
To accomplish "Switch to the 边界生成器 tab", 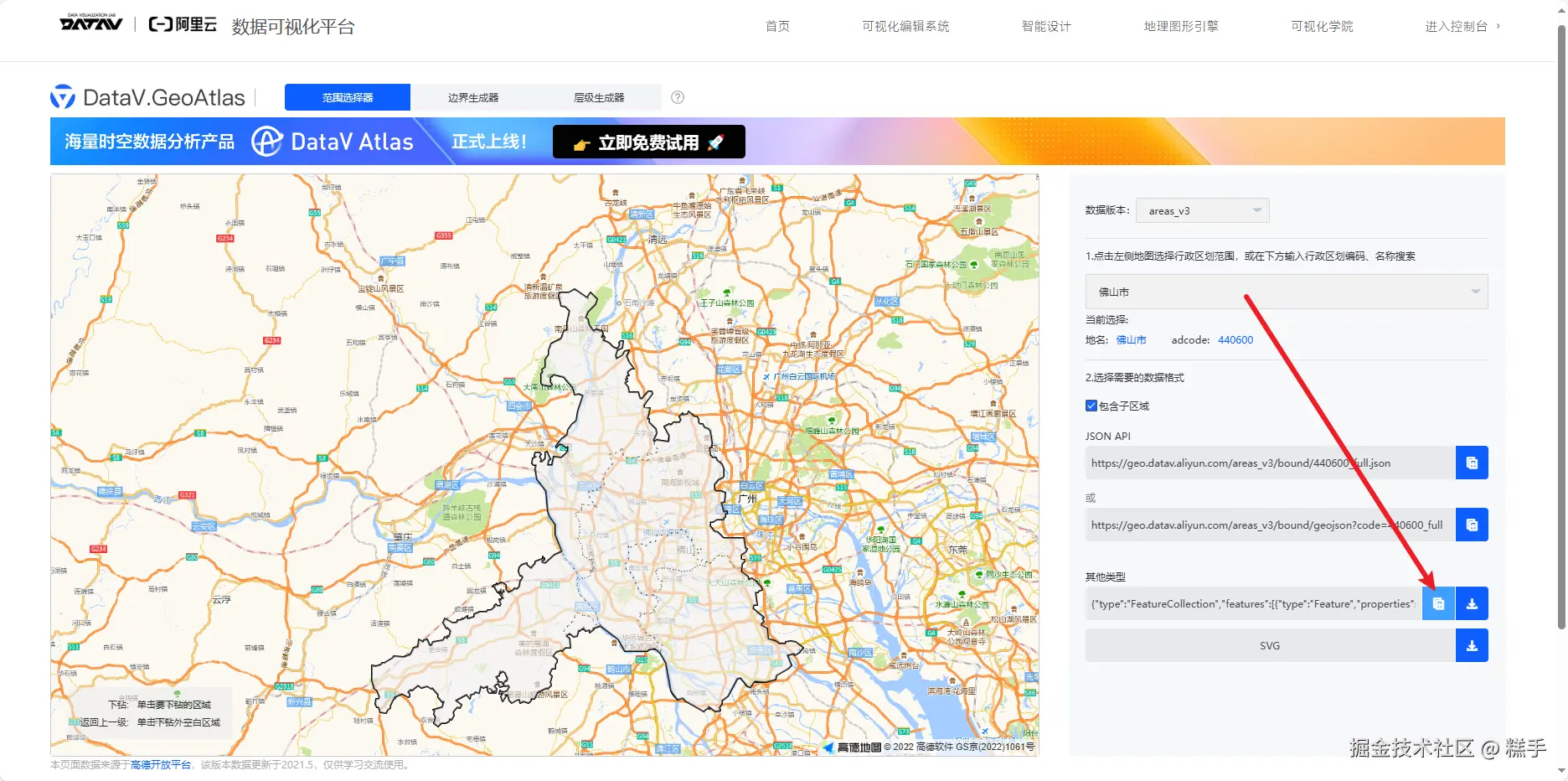I will pos(473,97).
